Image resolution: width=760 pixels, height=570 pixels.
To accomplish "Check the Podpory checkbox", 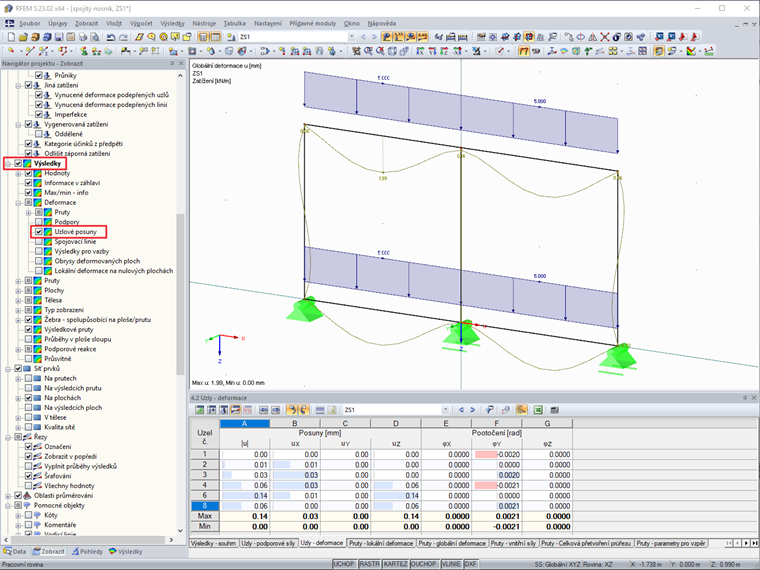I will point(38,222).
